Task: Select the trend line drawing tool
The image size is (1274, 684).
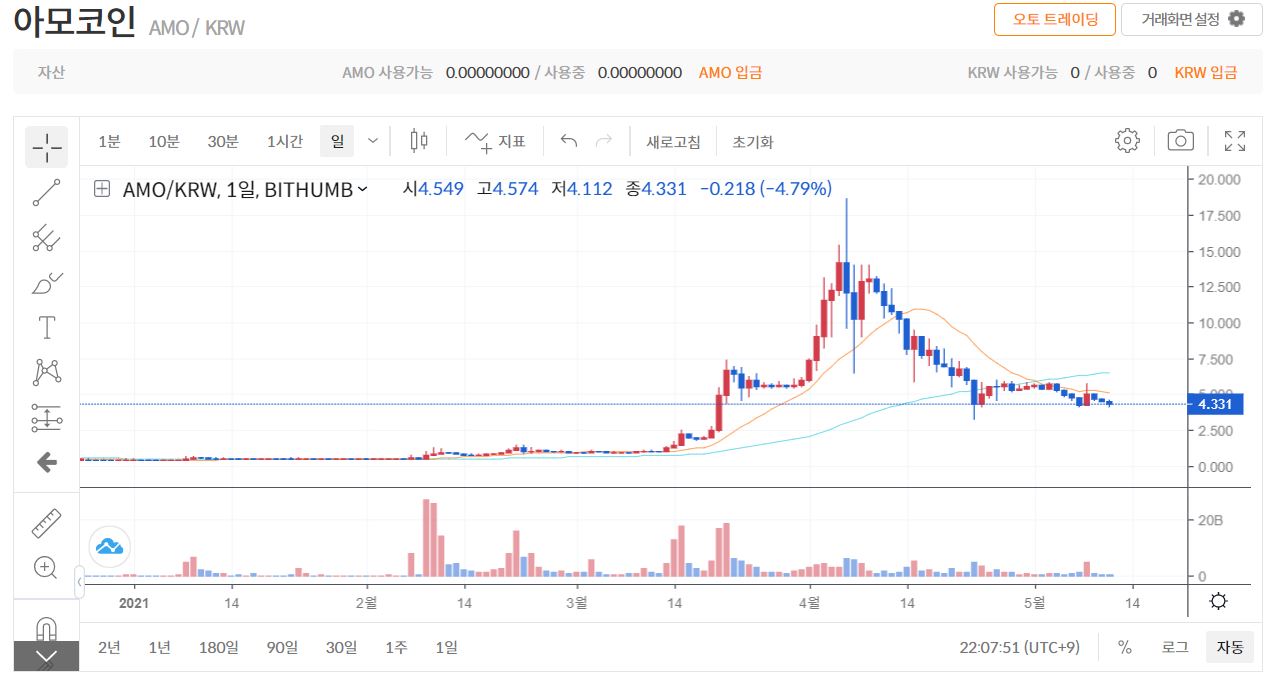Action: 46,192
